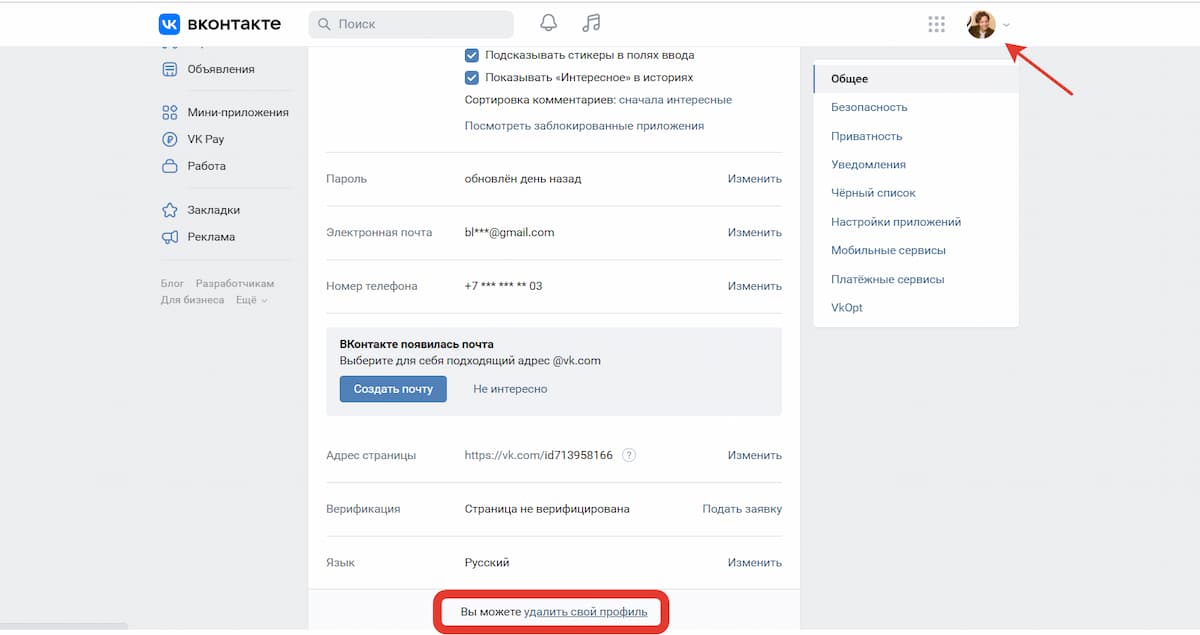1200x635 pixels.
Task: Open the Чёрный список settings section
Action: pos(873,193)
